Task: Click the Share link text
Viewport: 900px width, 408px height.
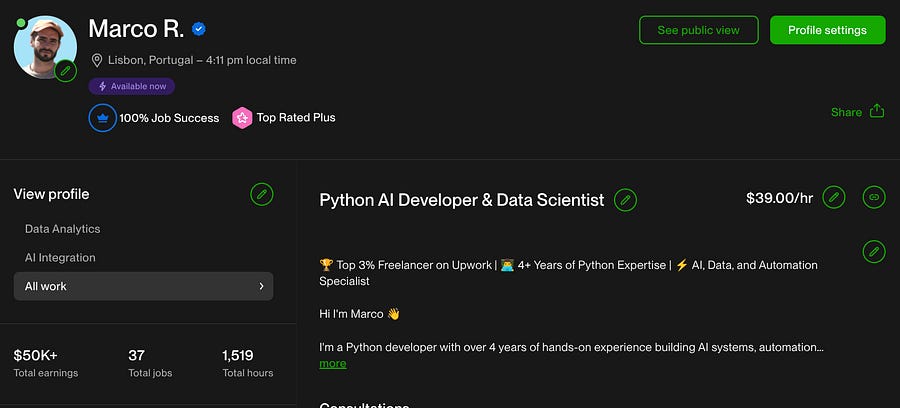Action: click(x=846, y=112)
